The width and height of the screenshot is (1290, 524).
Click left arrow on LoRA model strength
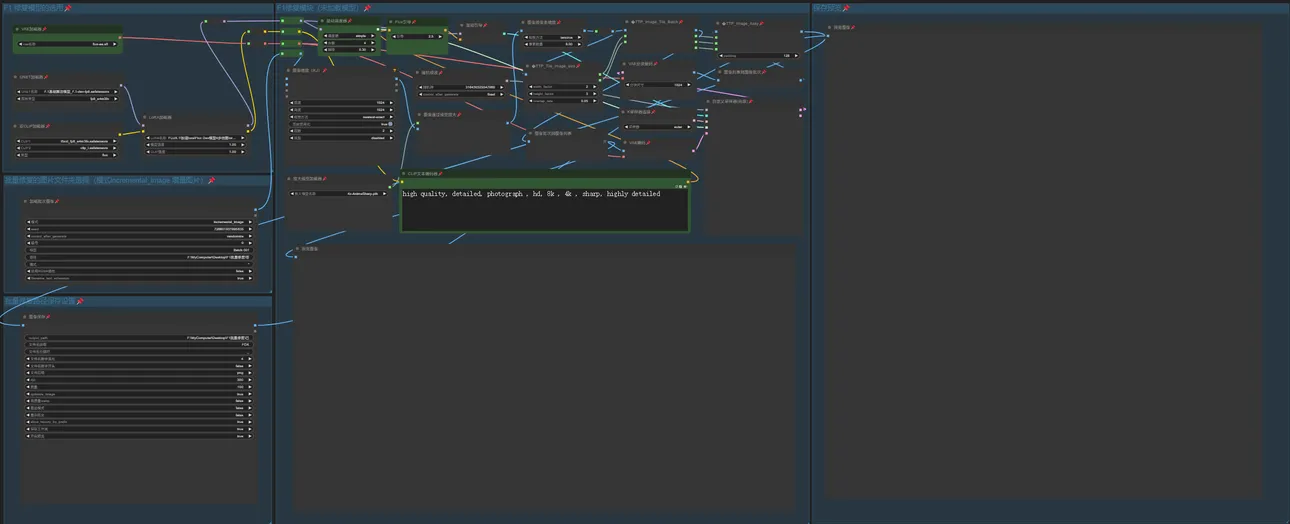click(148, 145)
